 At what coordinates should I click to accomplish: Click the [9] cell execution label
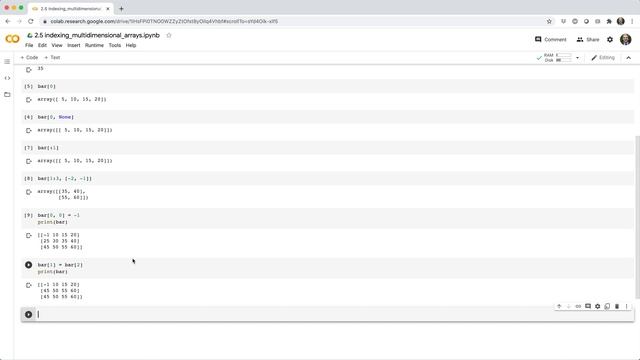click(x=28, y=215)
